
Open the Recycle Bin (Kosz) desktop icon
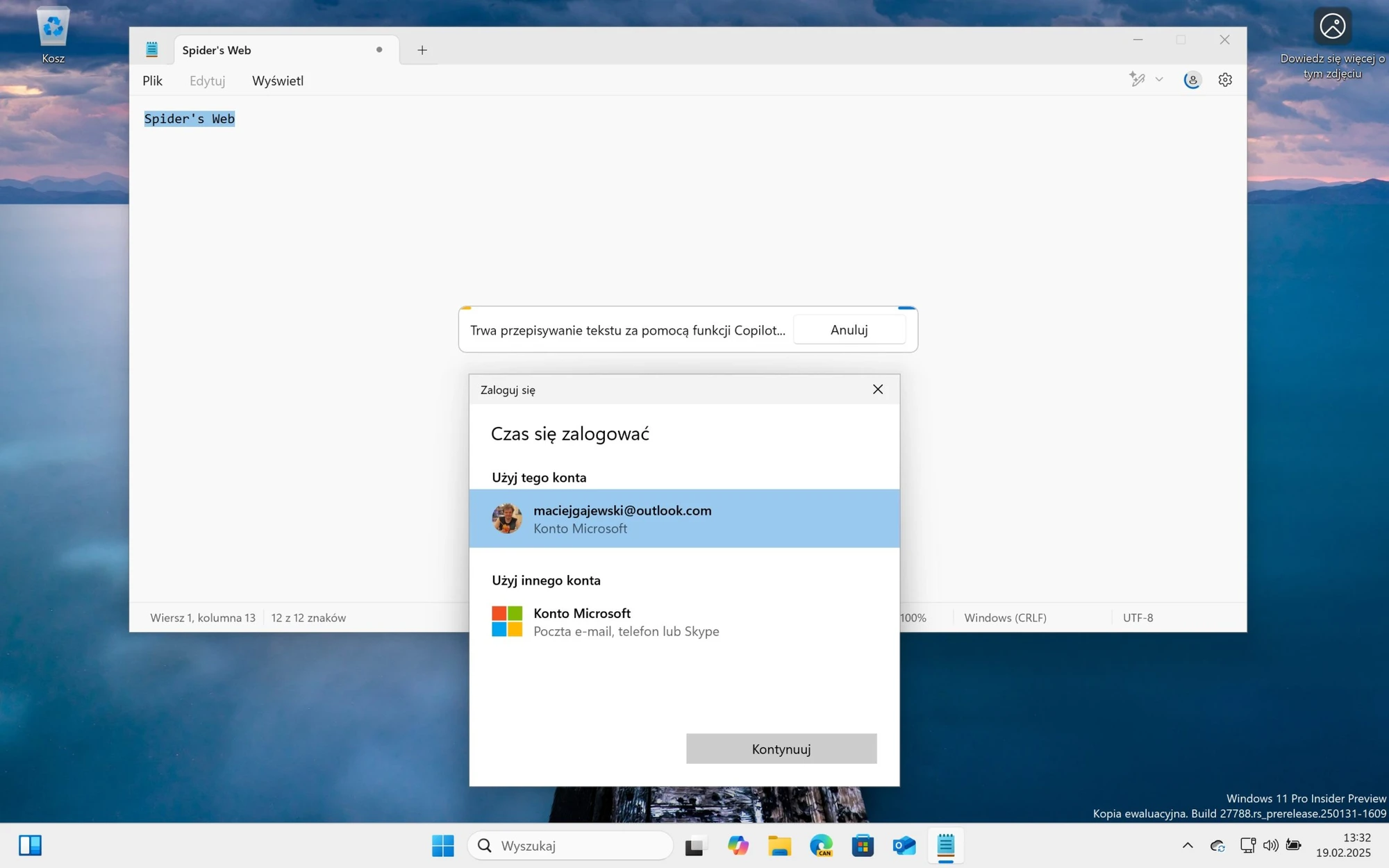[53, 35]
